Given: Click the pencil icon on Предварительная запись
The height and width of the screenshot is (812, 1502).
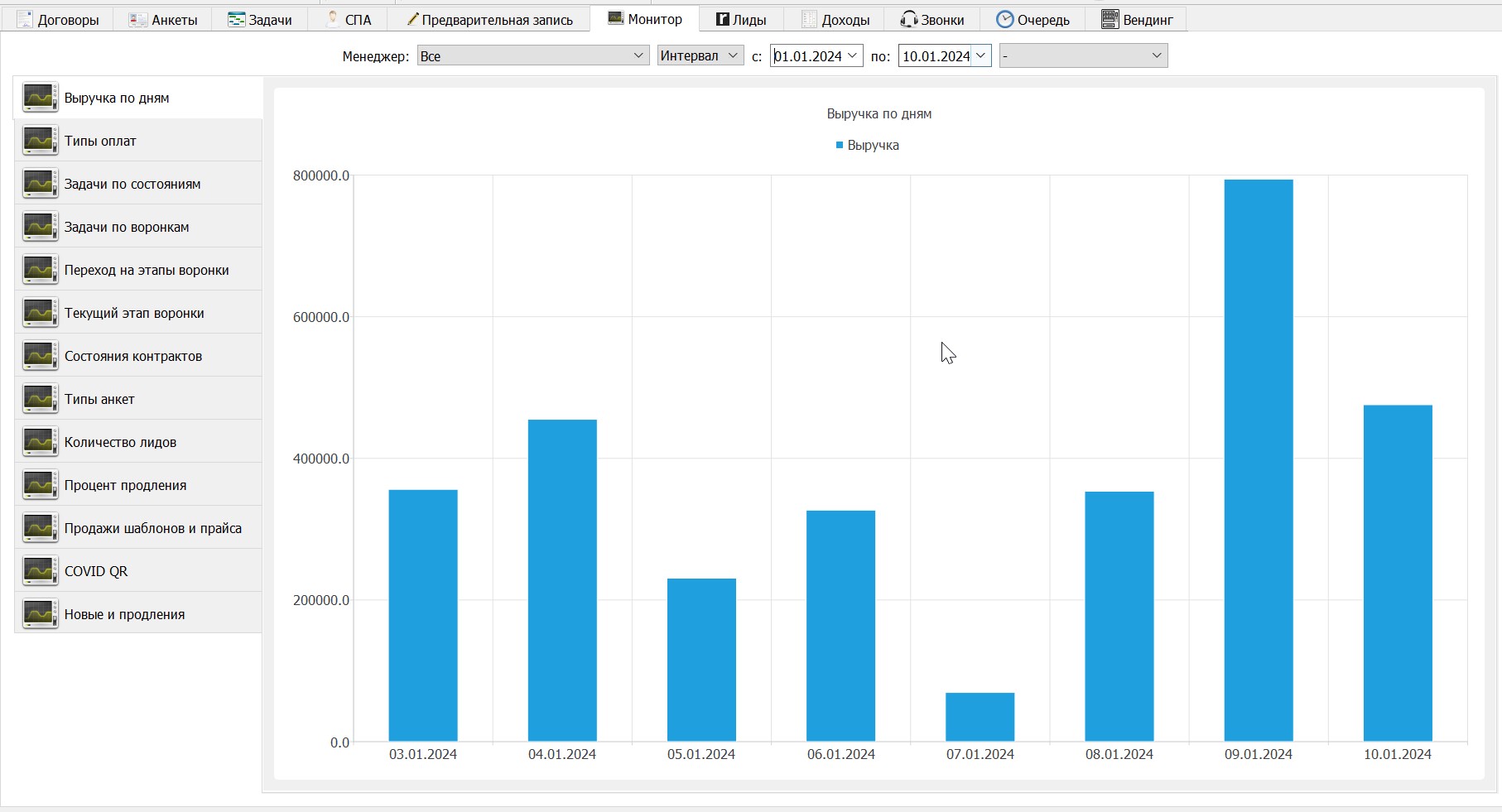Looking at the screenshot, I should tap(412, 19).
